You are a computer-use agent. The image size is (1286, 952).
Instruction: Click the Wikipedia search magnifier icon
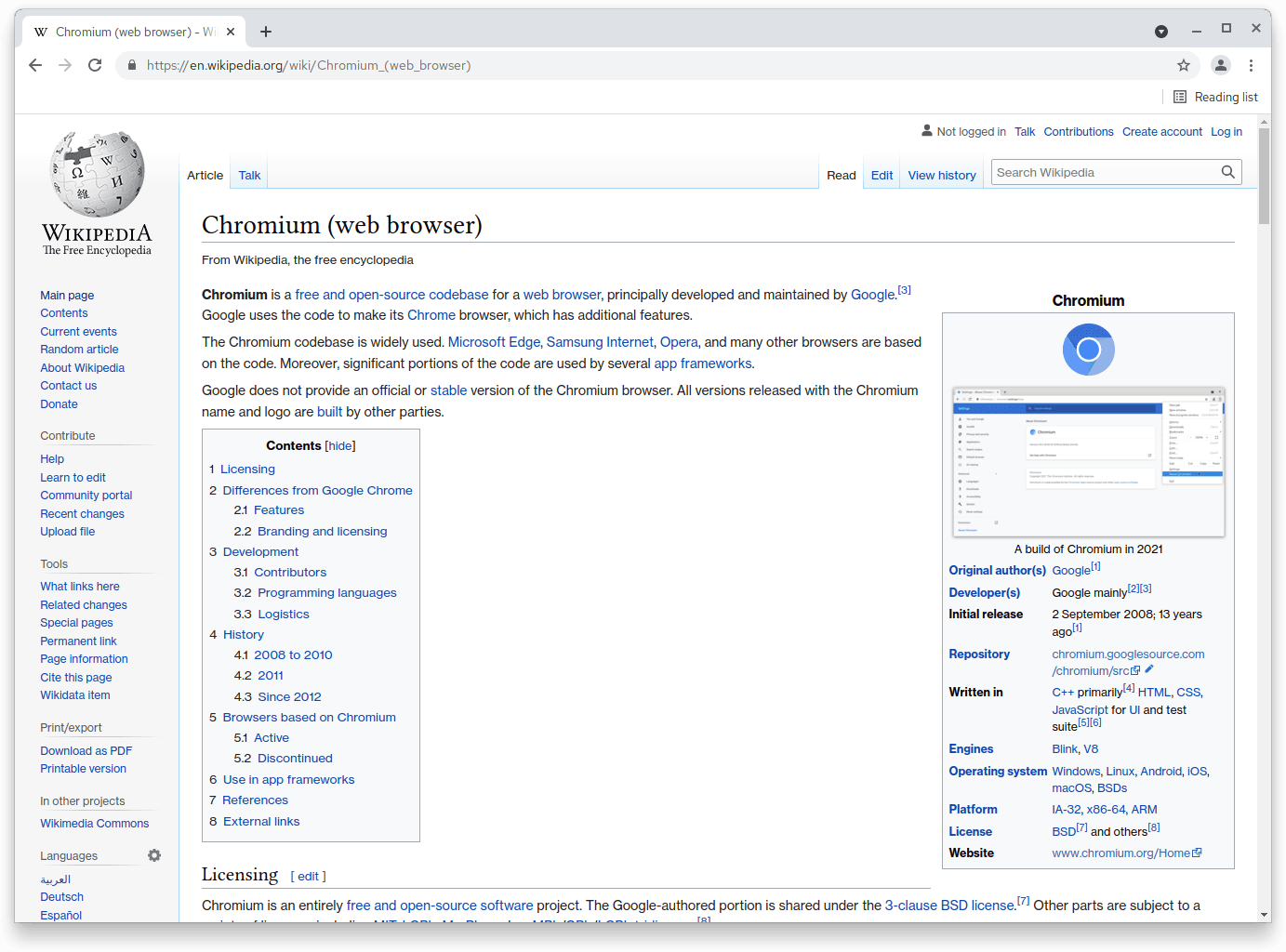1227,172
